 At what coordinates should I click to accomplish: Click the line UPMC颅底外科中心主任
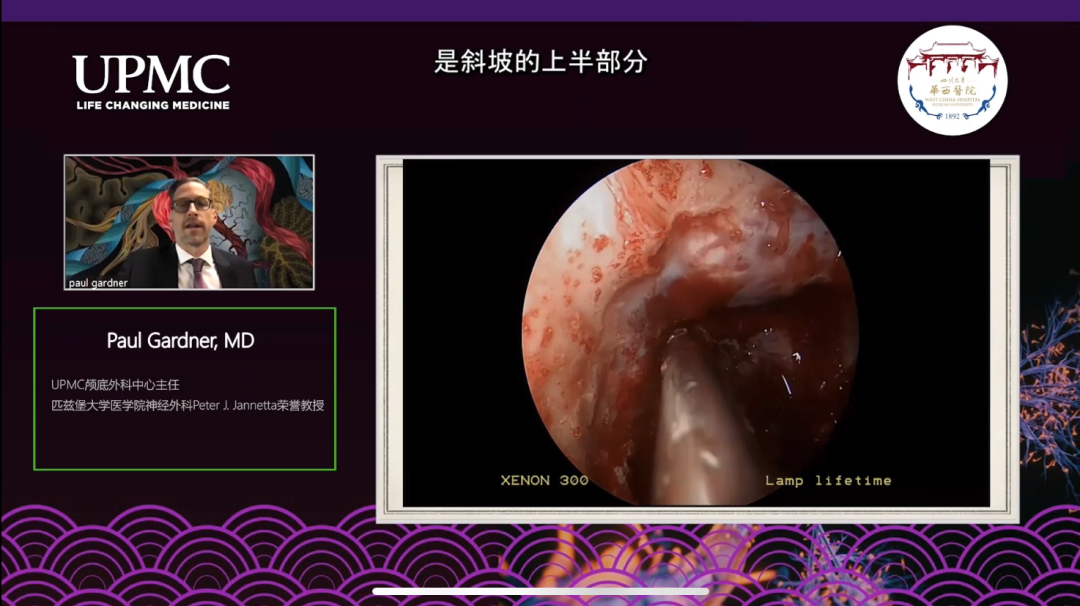(x=115, y=384)
